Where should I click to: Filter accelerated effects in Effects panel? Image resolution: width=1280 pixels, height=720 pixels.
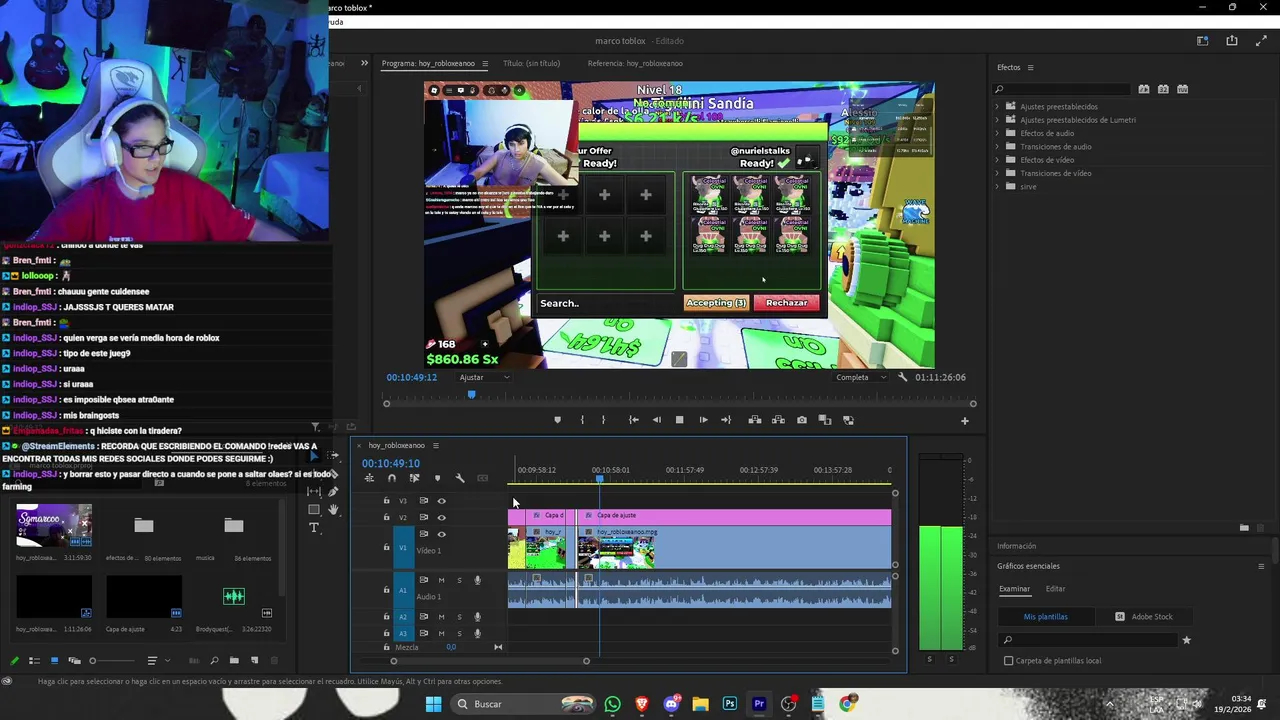point(1144,89)
